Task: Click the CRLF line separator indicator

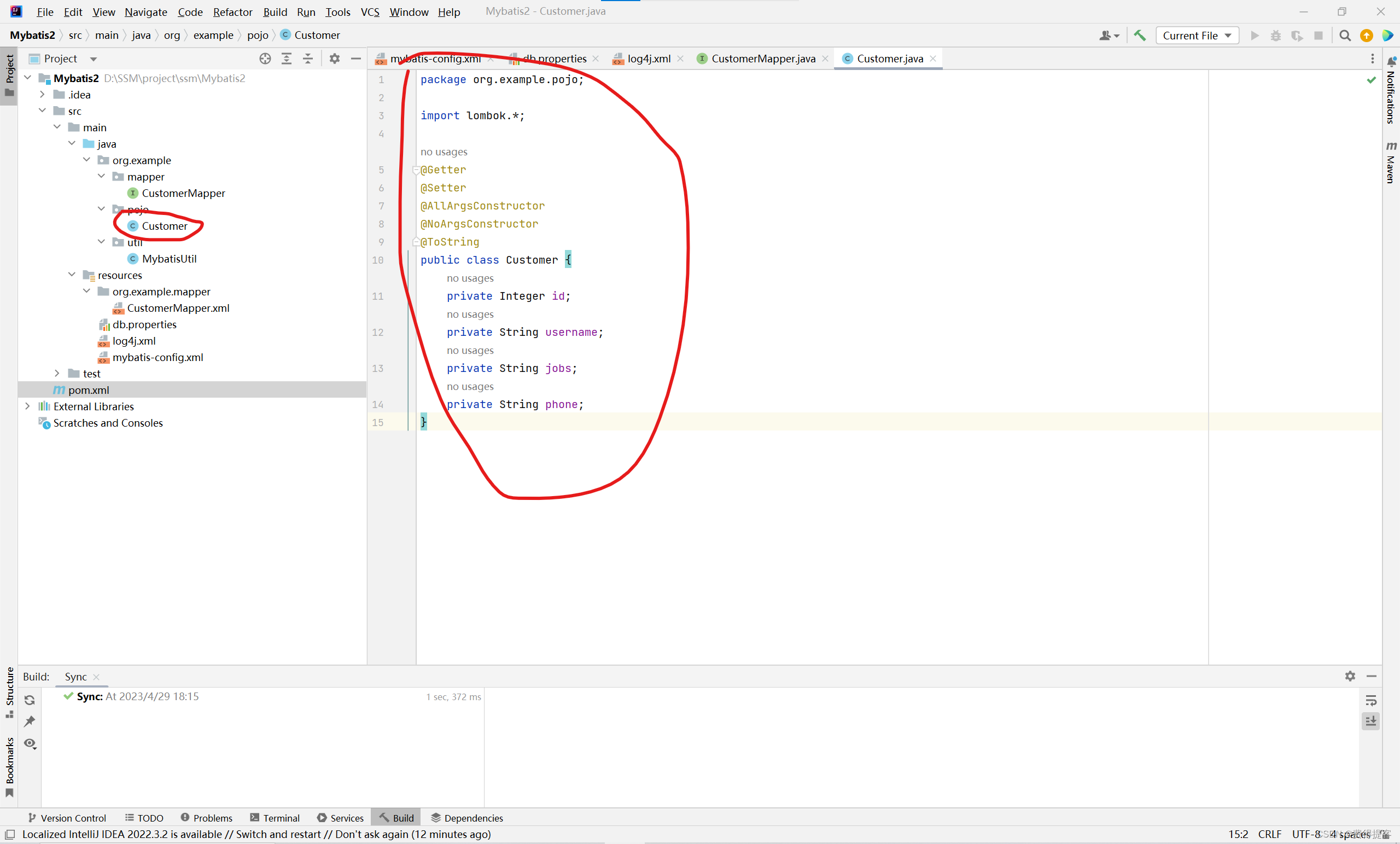Action: (1269, 834)
